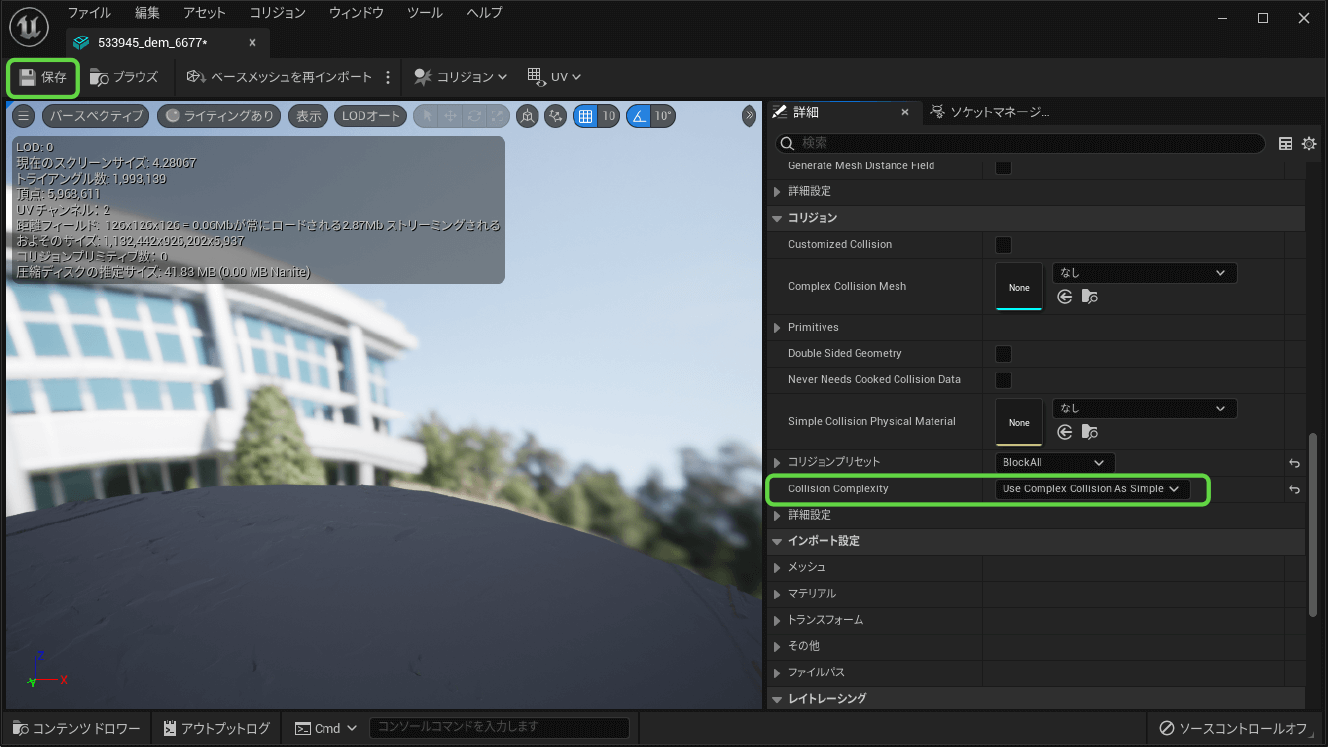Click Complex Collision Mesh None thumbnail
This screenshot has width=1328, height=747.
[1019, 287]
